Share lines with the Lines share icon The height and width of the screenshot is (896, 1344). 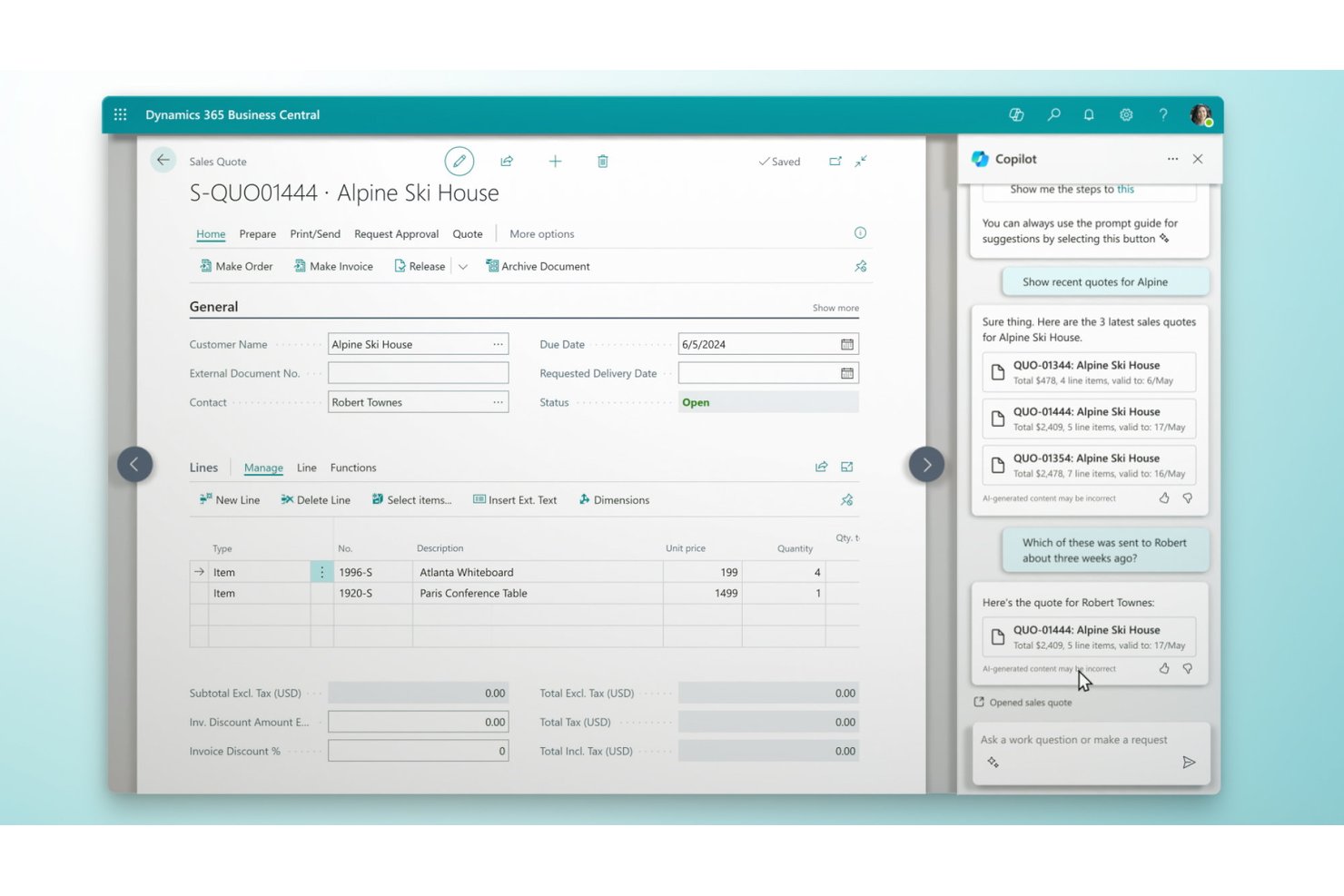point(821,467)
